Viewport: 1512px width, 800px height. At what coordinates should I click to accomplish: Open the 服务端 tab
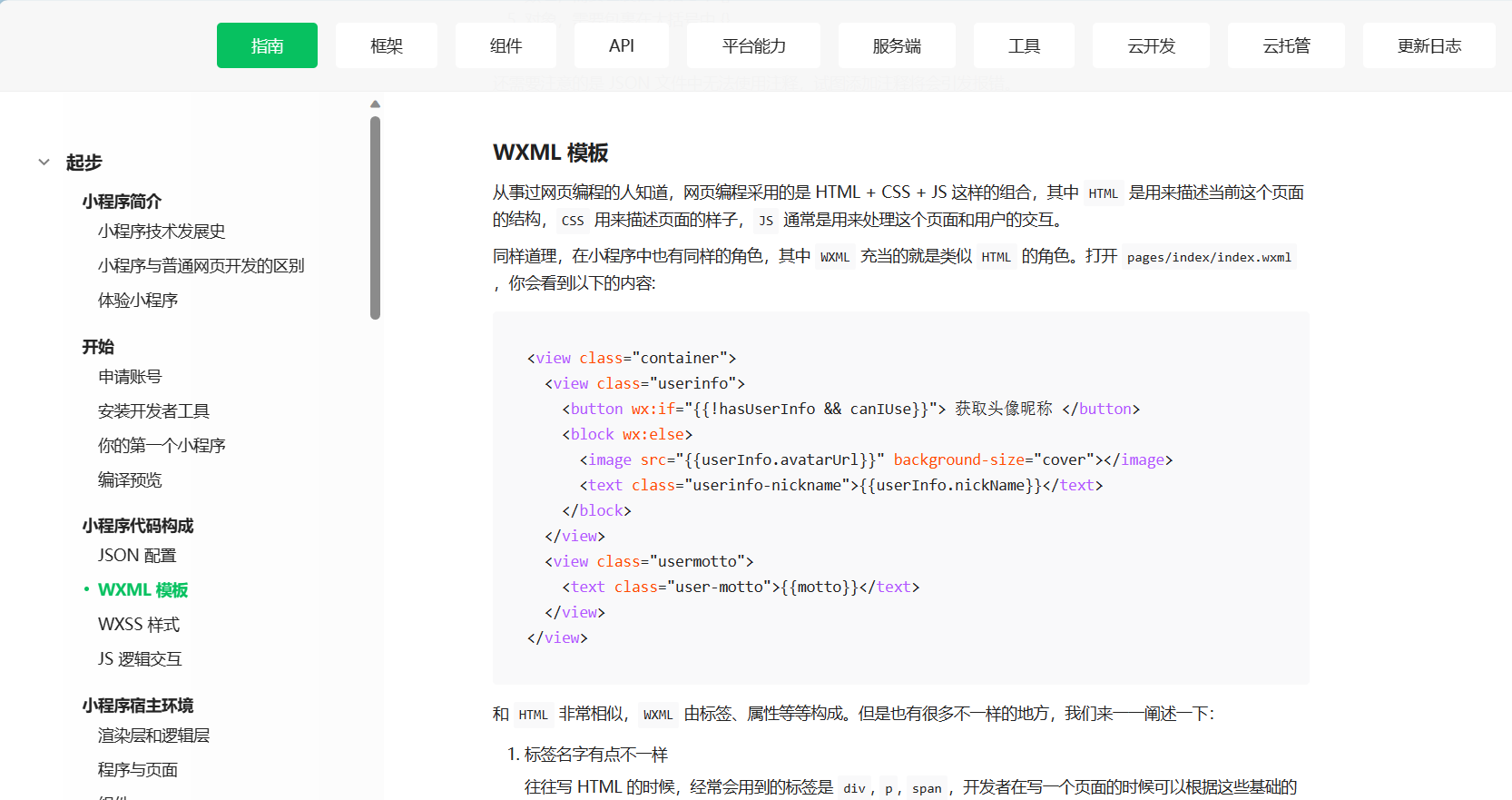[897, 45]
